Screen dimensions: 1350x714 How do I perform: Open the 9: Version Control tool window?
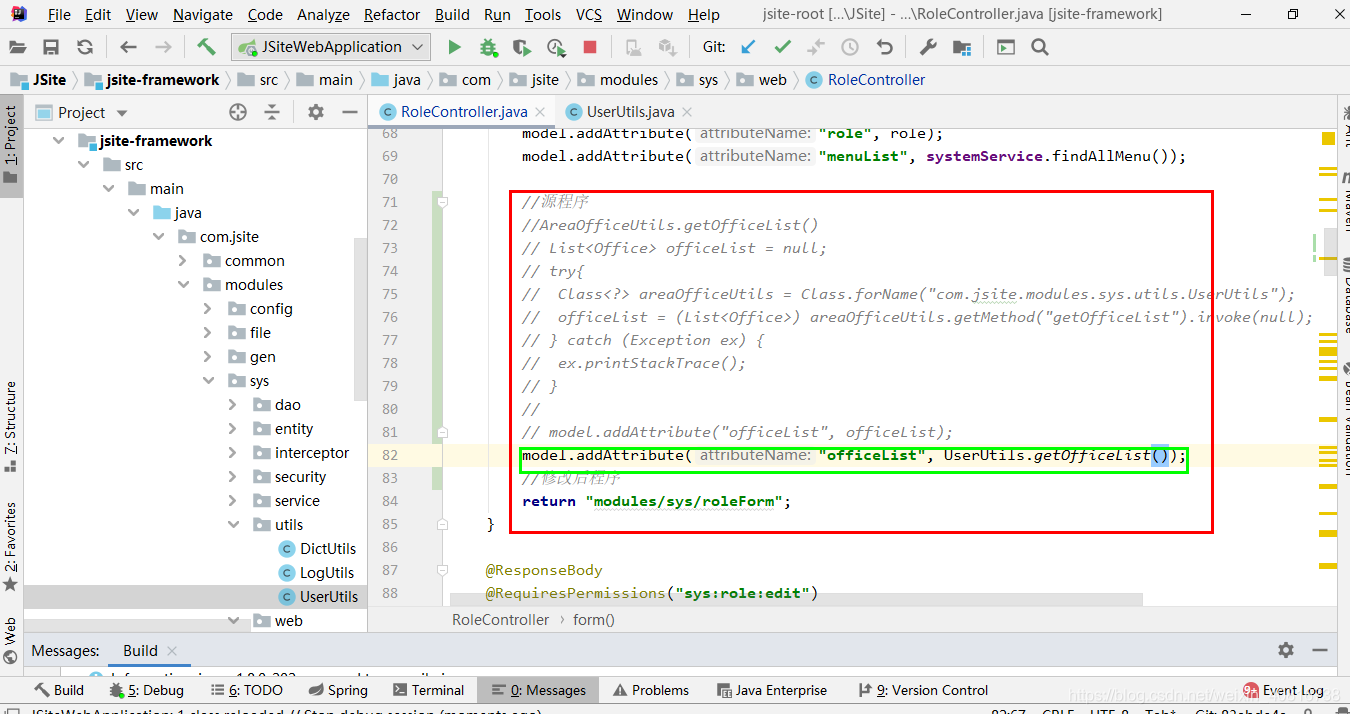click(x=923, y=690)
